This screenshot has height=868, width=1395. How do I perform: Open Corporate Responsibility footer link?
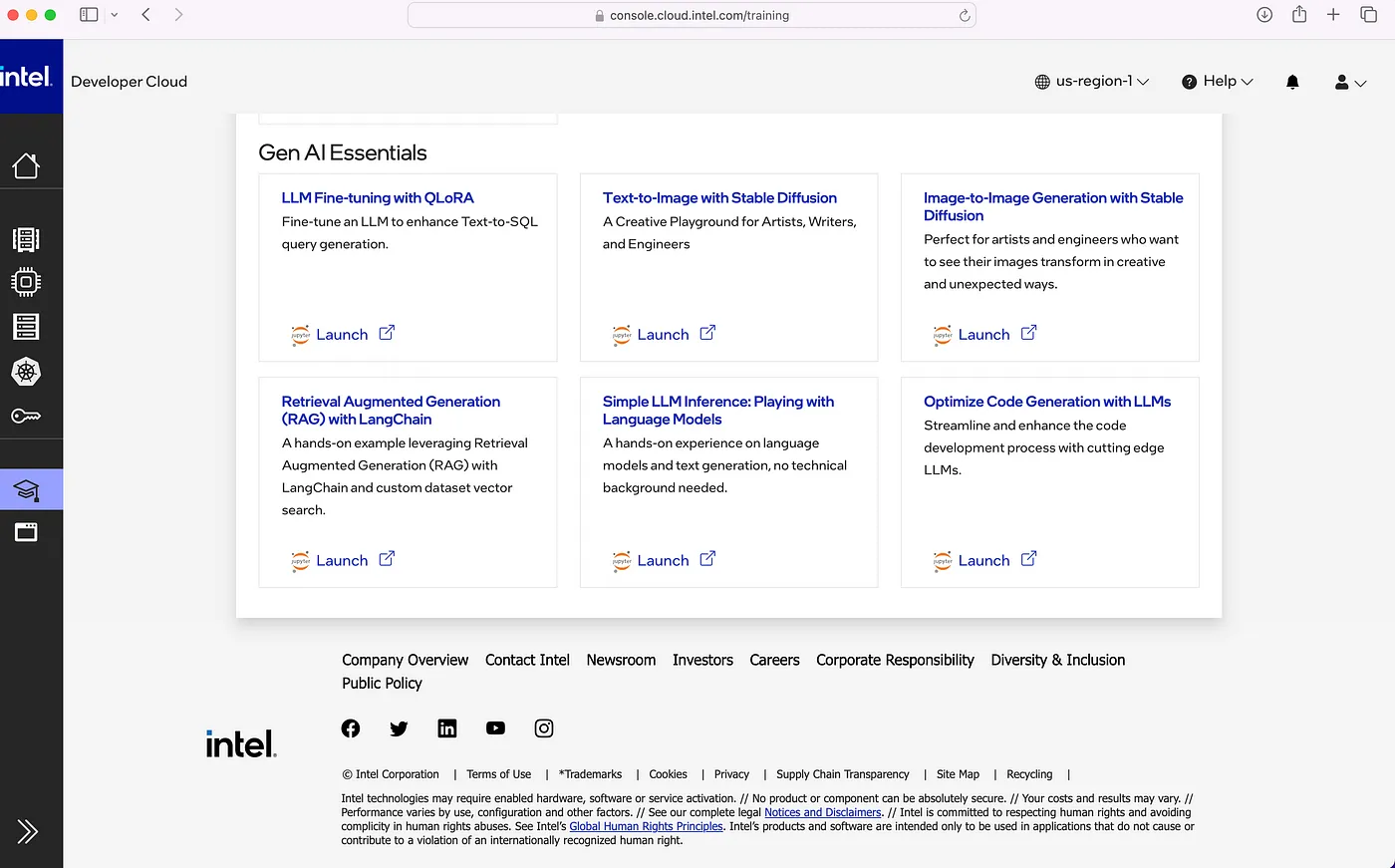click(895, 660)
